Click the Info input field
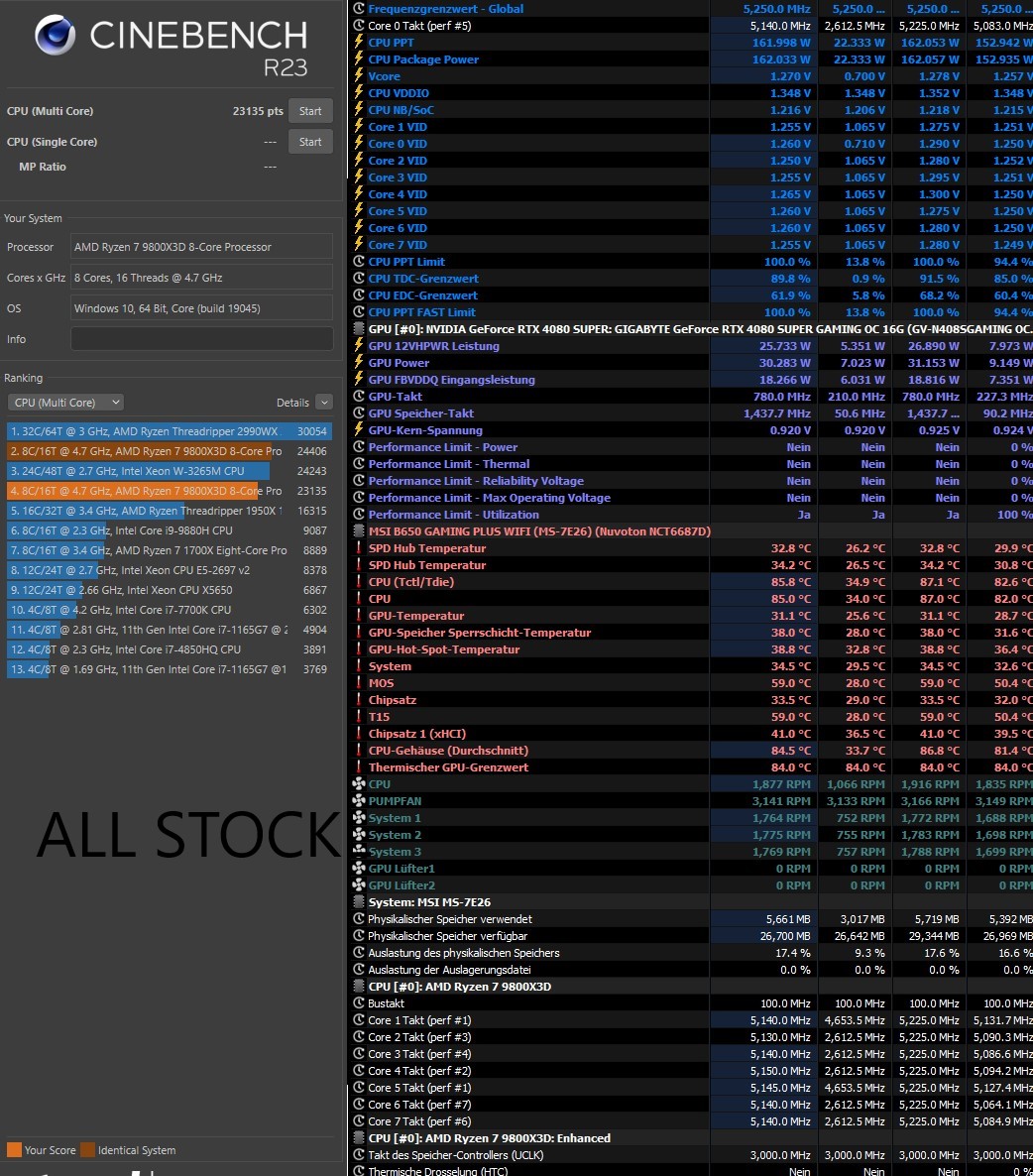1033x1176 pixels. pyautogui.click(x=201, y=339)
